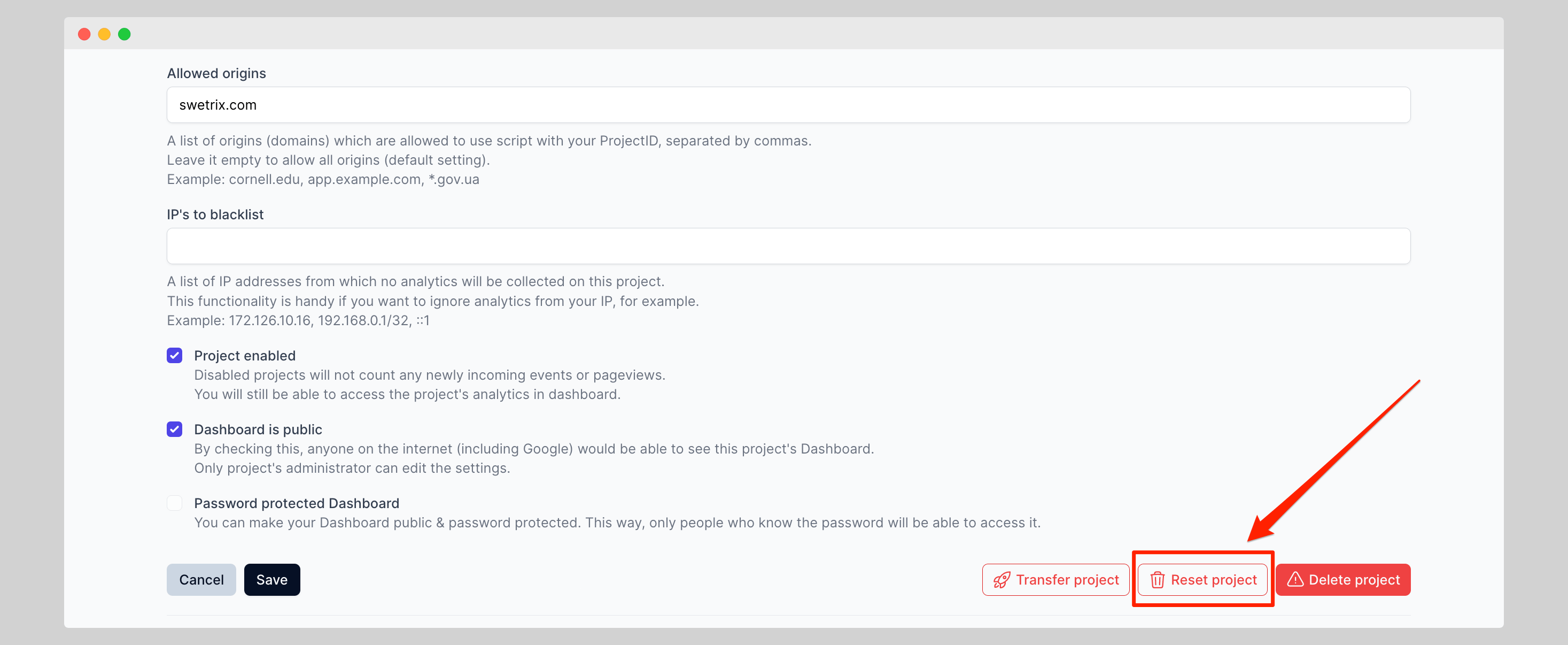This screenshot has width=1568, height=645.
Task: Uncheck the Project enabled checkbox
Action: (x=175, y=356)
